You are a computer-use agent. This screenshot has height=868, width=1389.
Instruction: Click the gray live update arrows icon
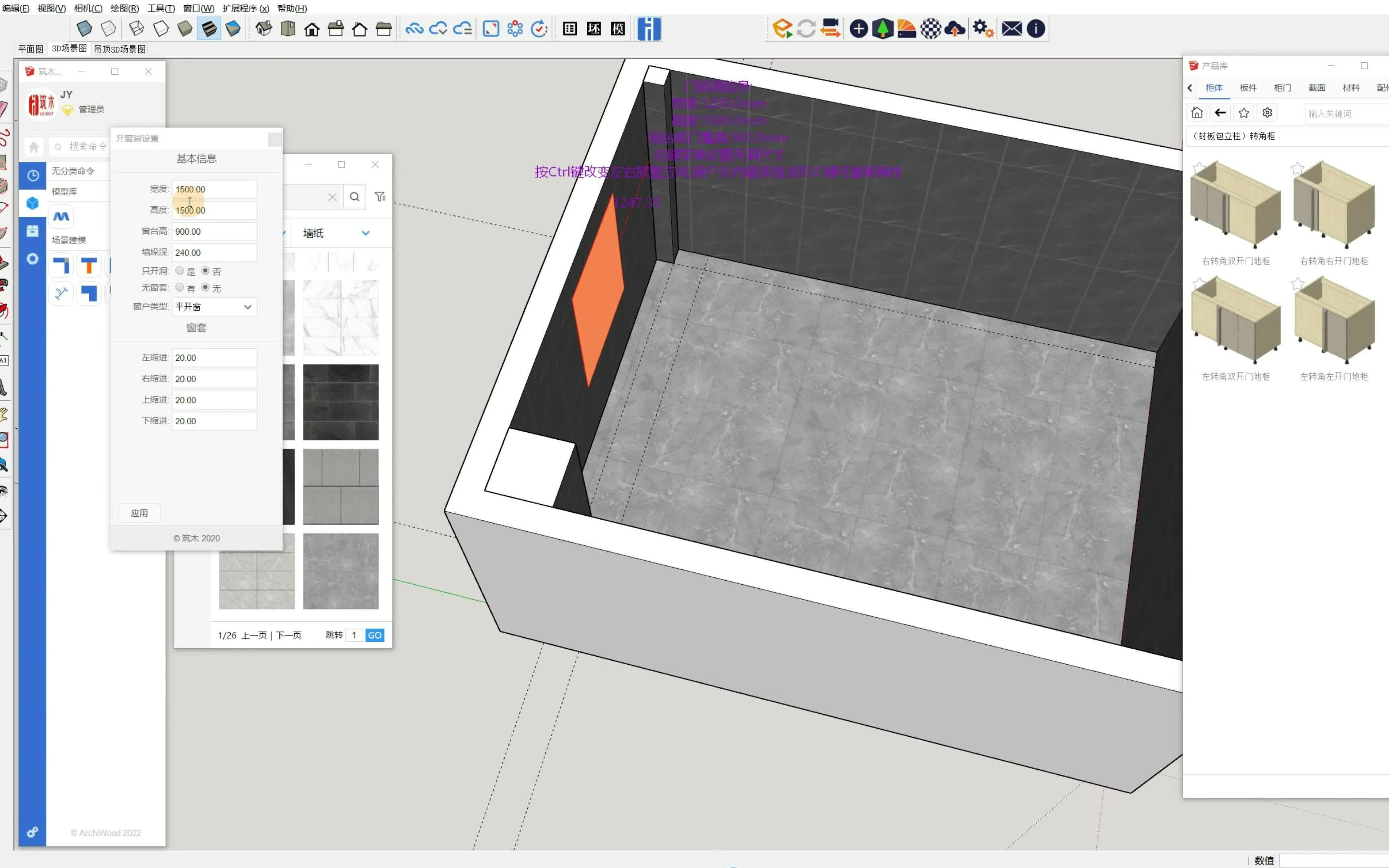[x=806, y=28]
